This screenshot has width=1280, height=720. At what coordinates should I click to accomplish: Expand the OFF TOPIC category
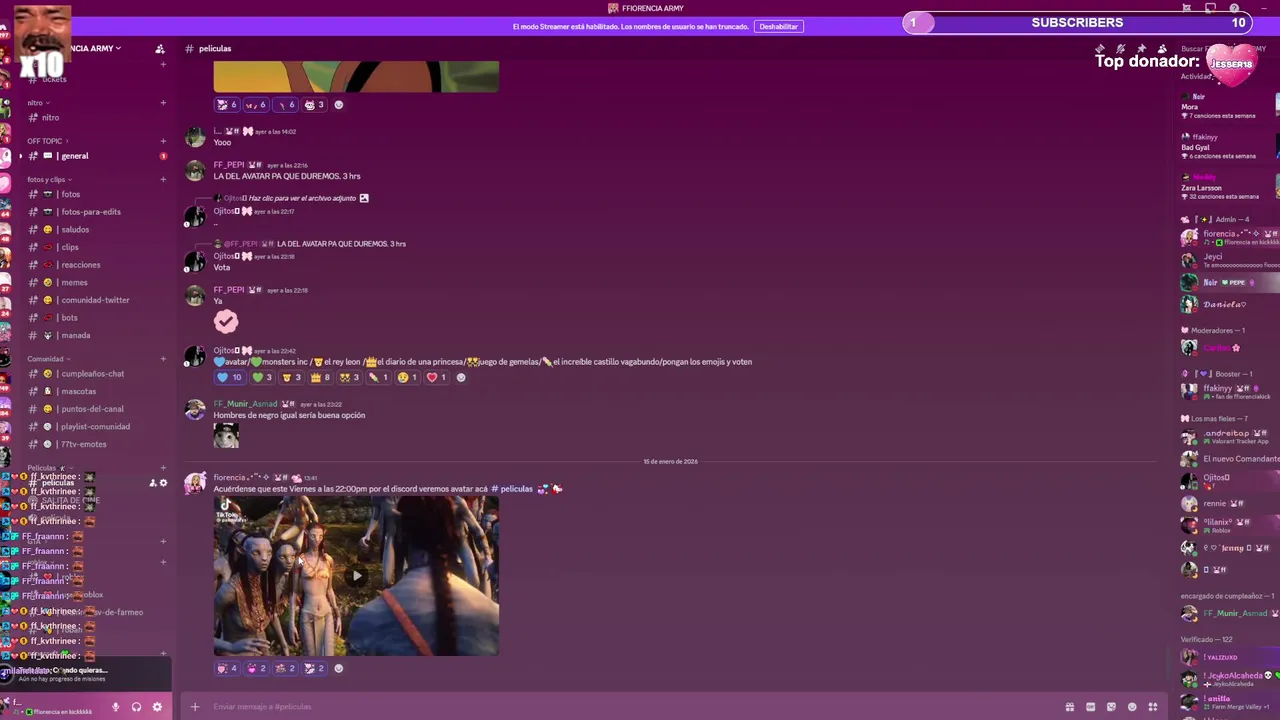tap(48, 141)
